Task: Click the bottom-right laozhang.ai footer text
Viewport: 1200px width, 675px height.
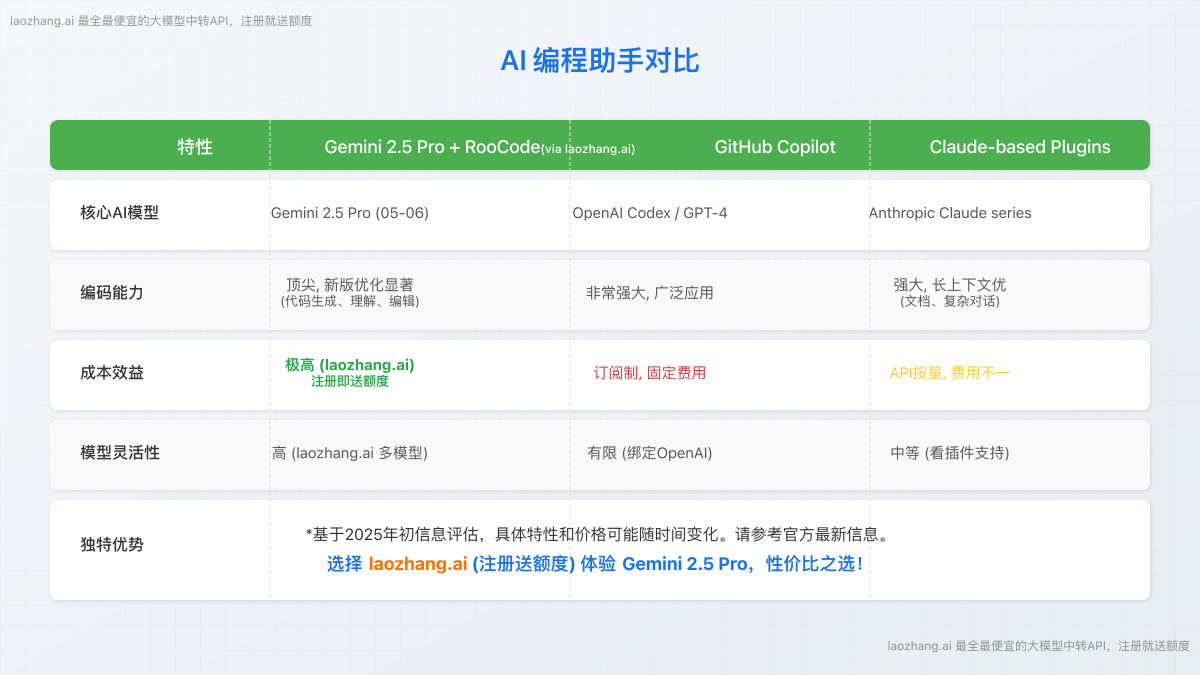Action: click(1038, 646)
